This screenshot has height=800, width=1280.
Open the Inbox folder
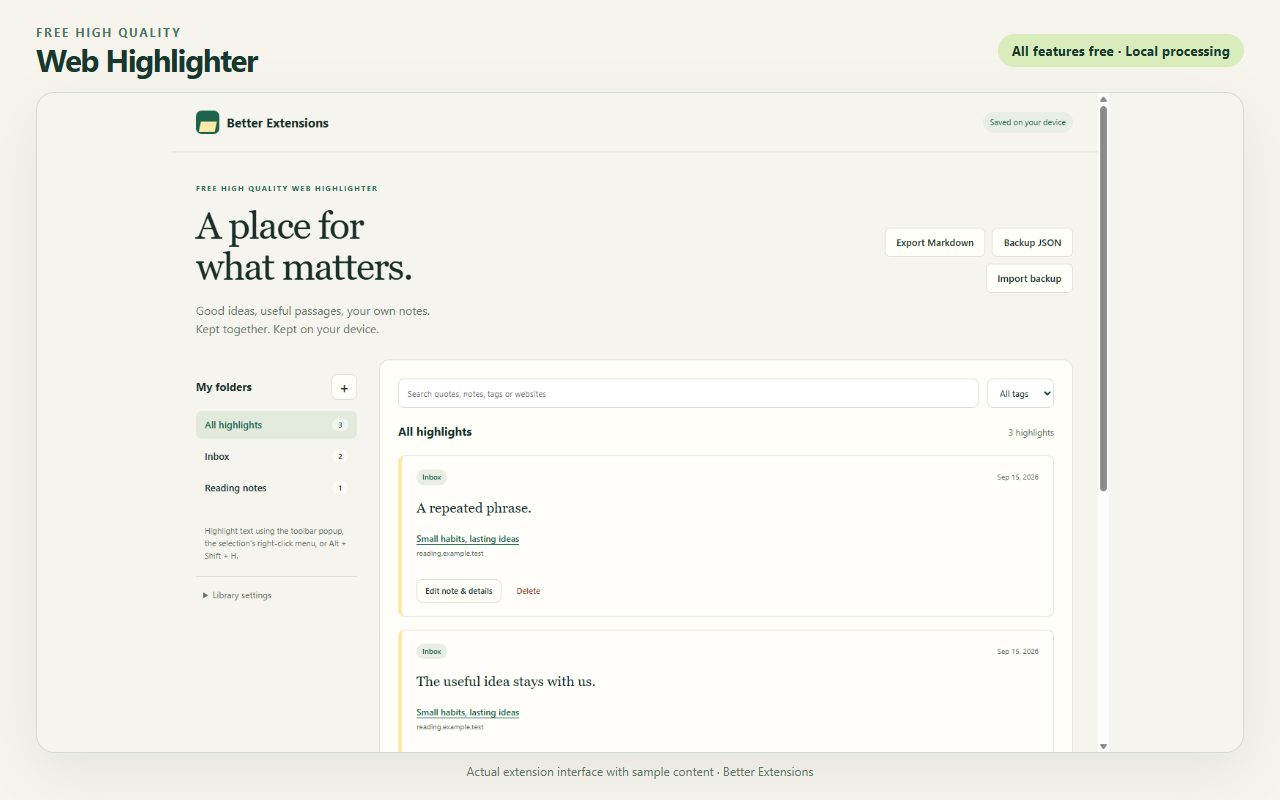pyautogui.click(x=276, y=456)
